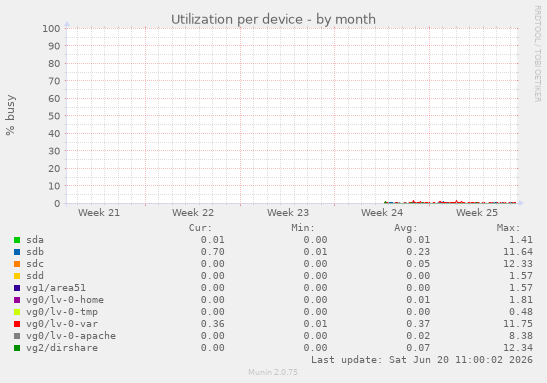Click the Min: column header
The image size is (547, 383).
(303, 228)
